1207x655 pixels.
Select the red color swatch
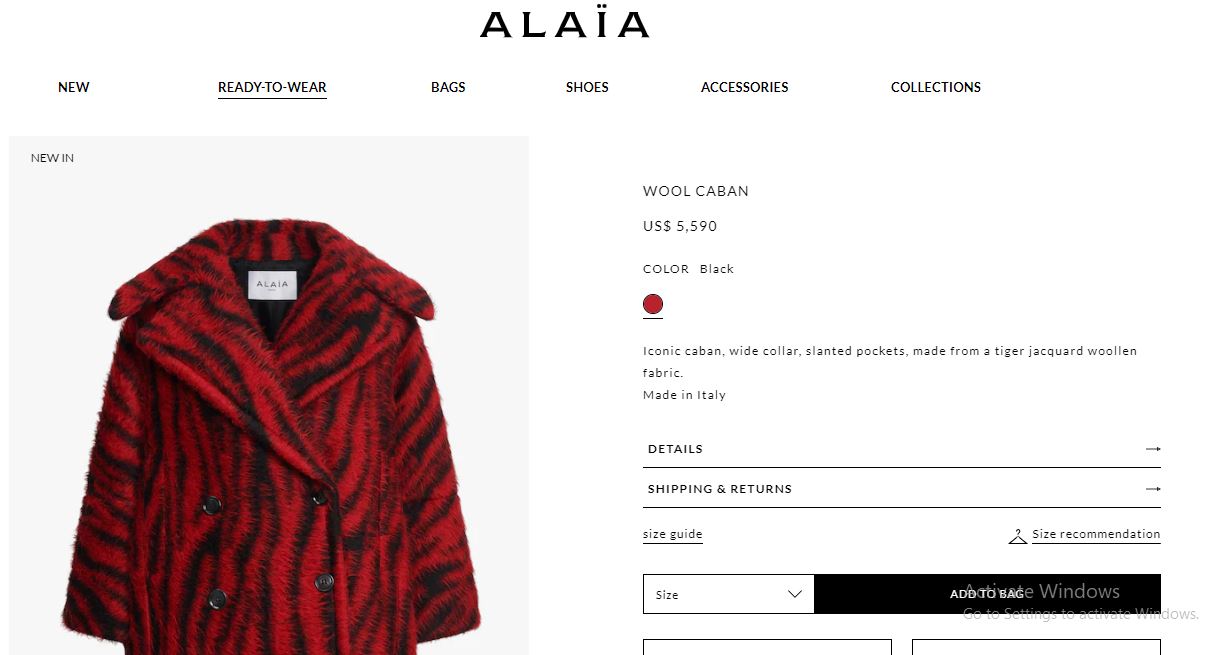tap(653, 304)
